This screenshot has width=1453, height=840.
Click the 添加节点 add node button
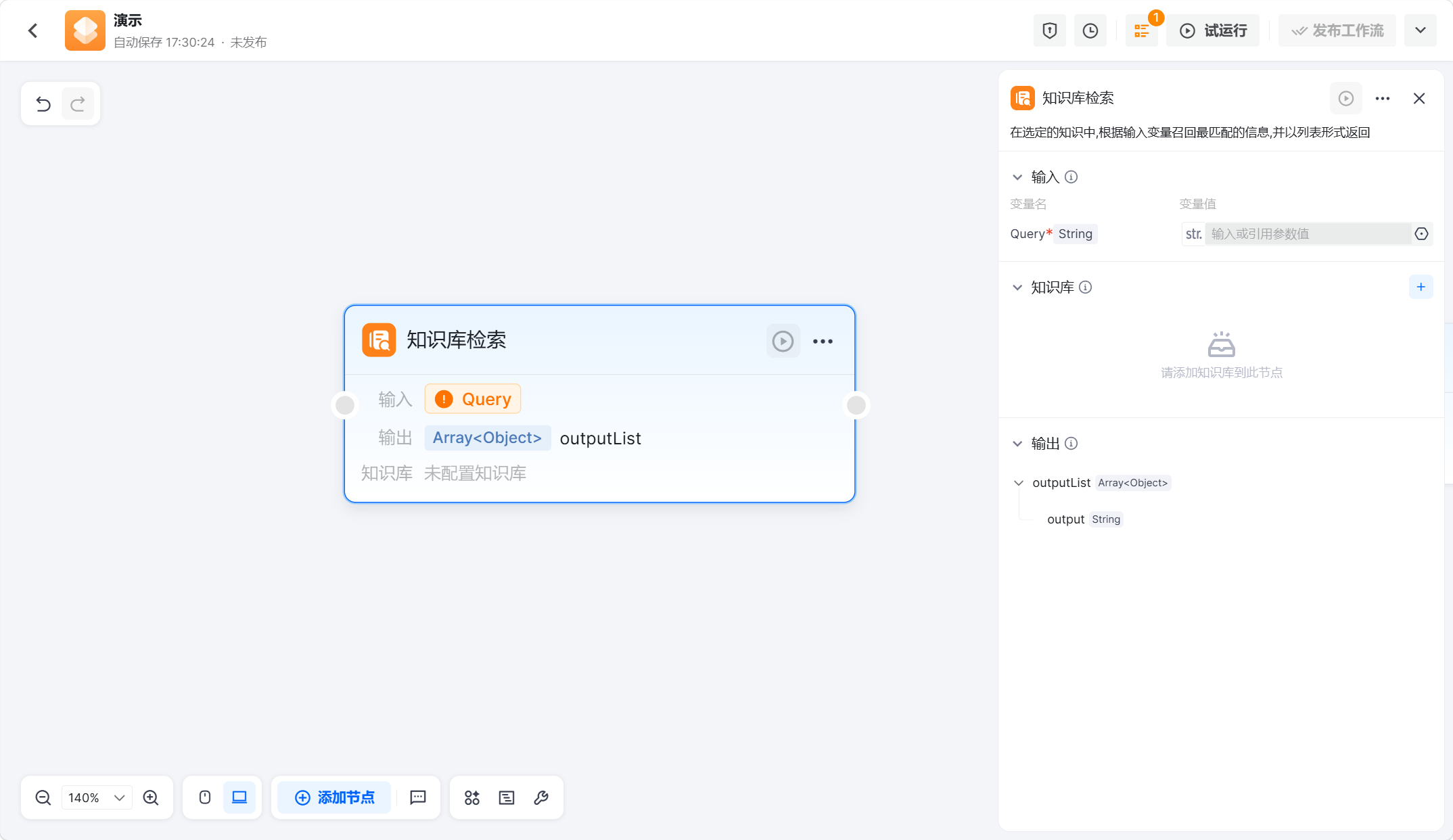click(335, 797)
